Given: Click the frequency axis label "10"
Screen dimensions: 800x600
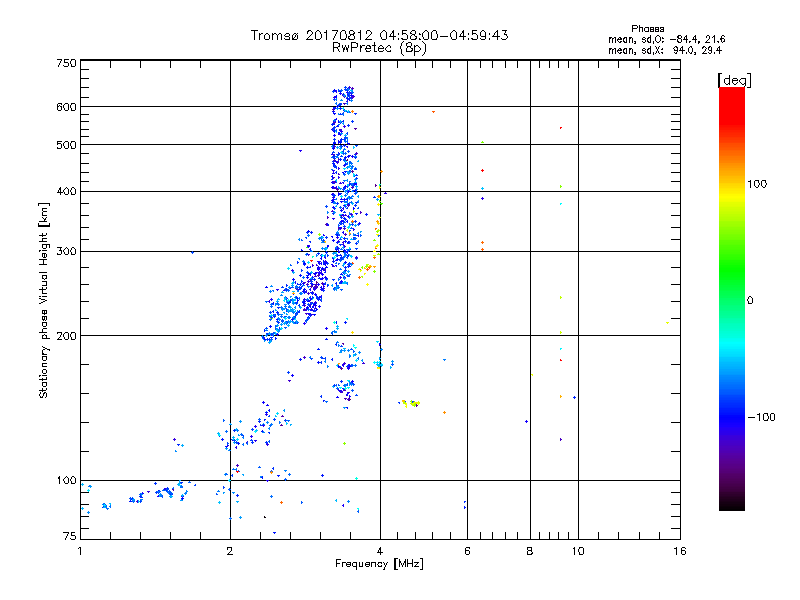Looking at the screenshot, I should (x=578, y=551).
